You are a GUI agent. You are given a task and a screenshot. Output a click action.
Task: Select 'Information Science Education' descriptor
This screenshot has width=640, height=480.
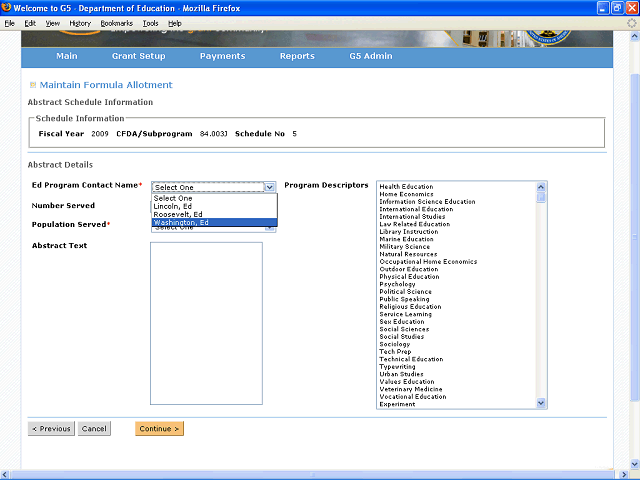click(427, 202)
